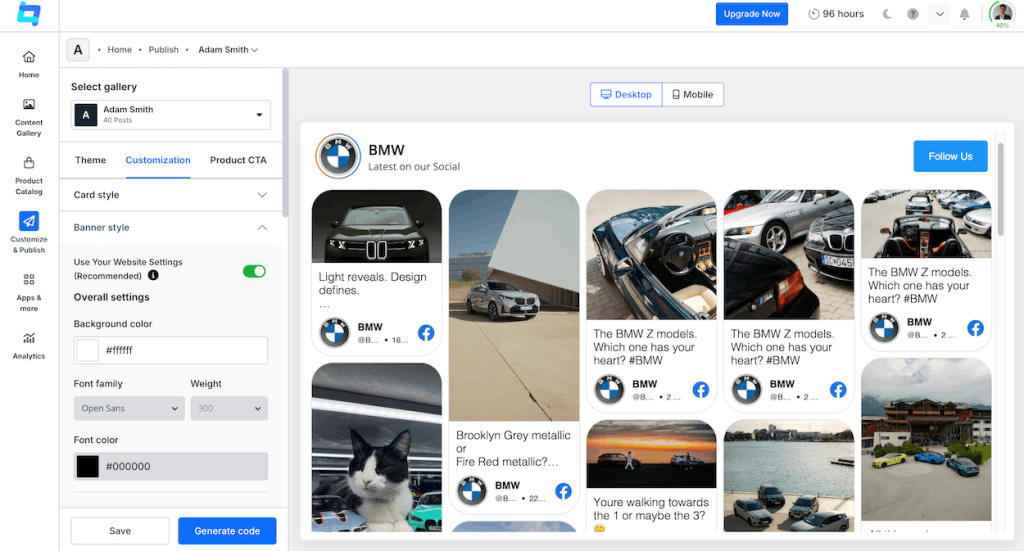Go to Publish breadcrumb link
The image size is (1024, 551).
tap(163, 50)
